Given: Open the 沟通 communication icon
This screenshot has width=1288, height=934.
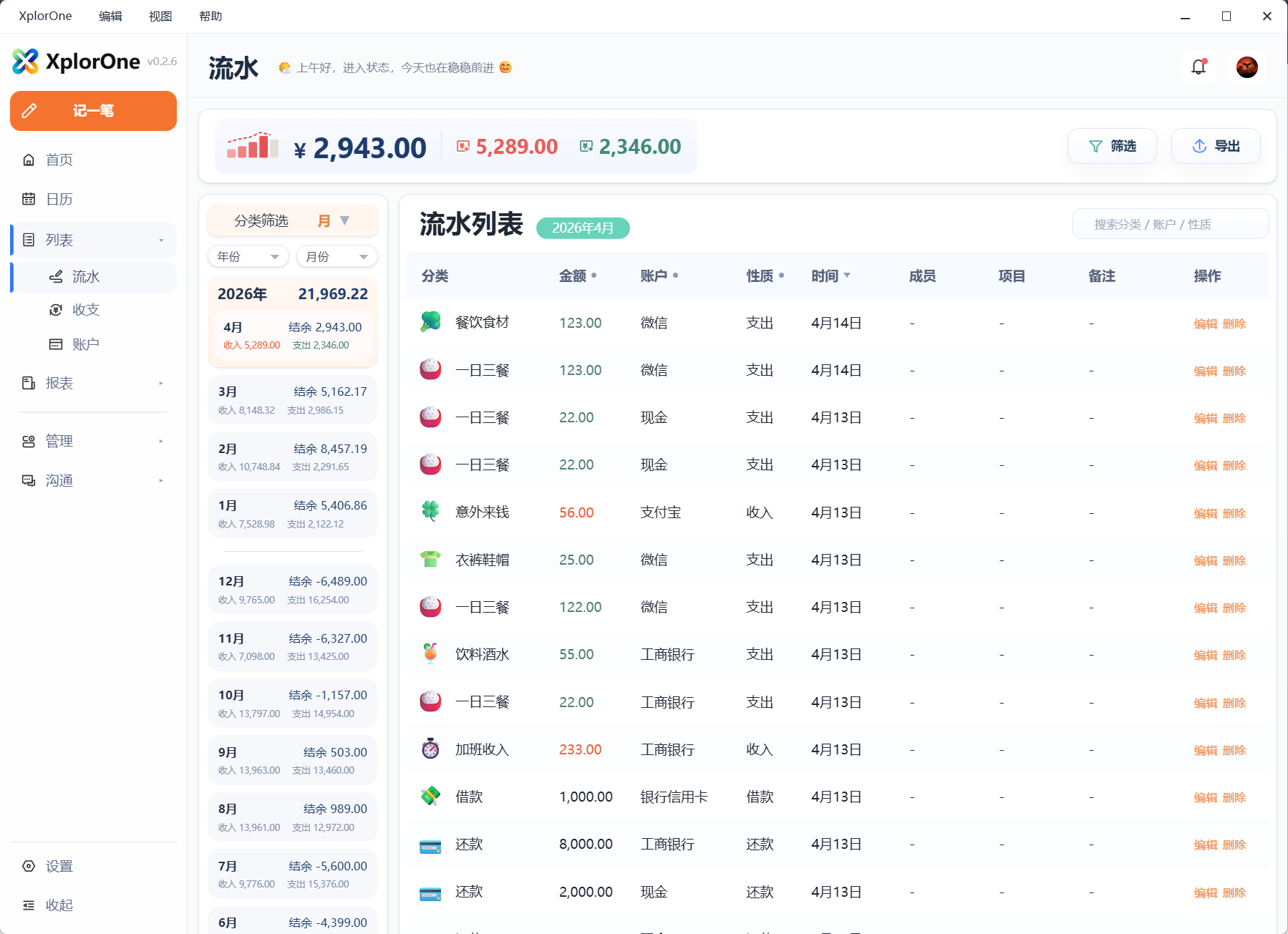Looking at the screenshot, I should tap(29, 480).
